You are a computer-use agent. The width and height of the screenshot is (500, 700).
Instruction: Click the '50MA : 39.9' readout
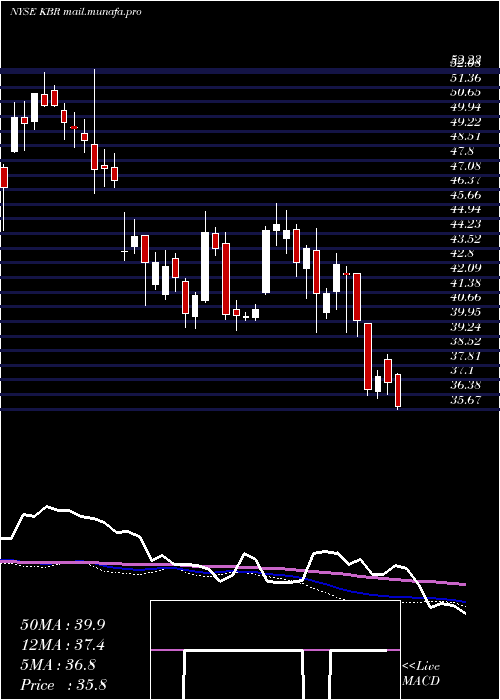pos(63,625)
